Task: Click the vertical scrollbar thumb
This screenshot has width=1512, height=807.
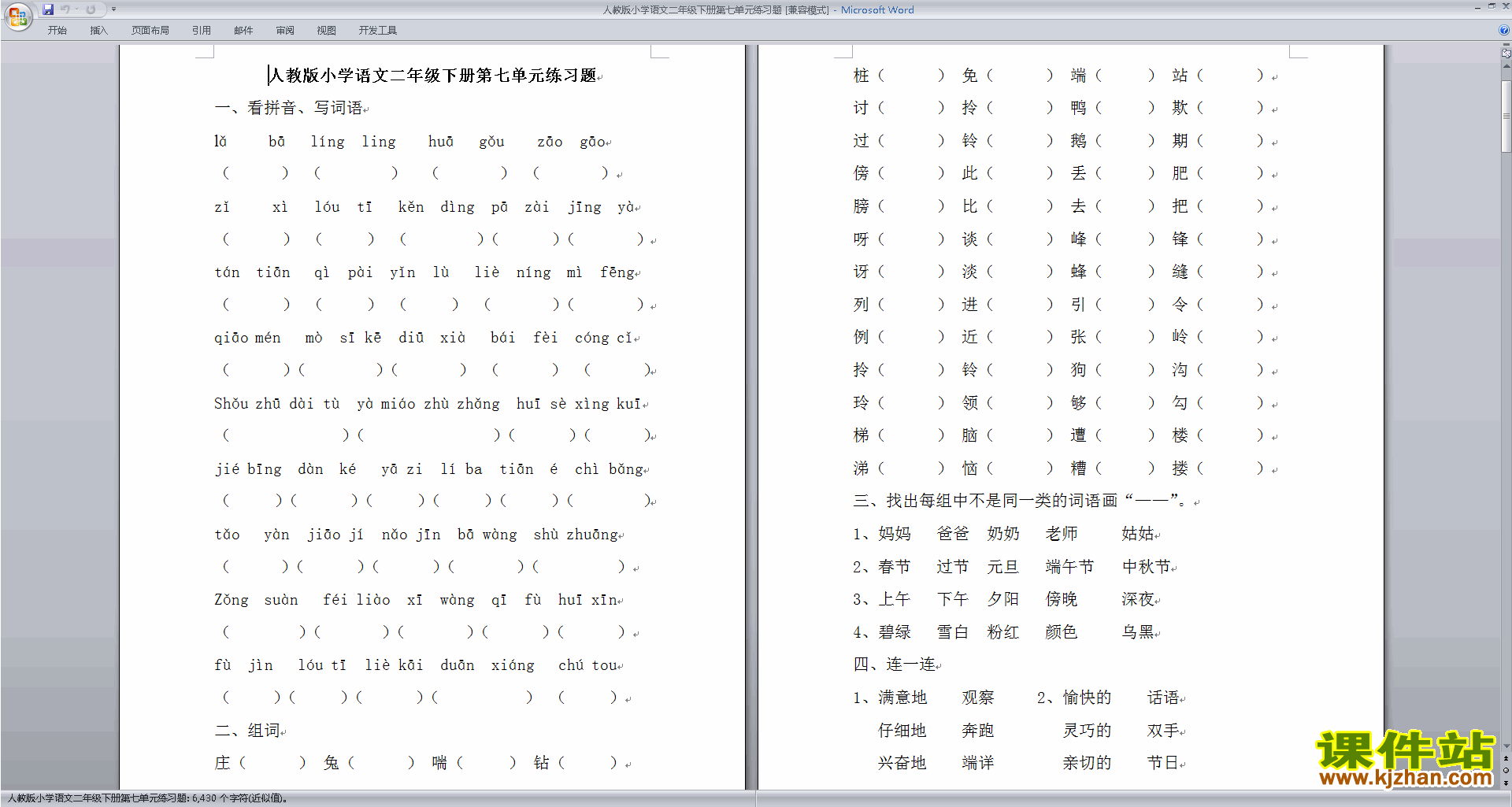Action: click(x=1506, y=116)
